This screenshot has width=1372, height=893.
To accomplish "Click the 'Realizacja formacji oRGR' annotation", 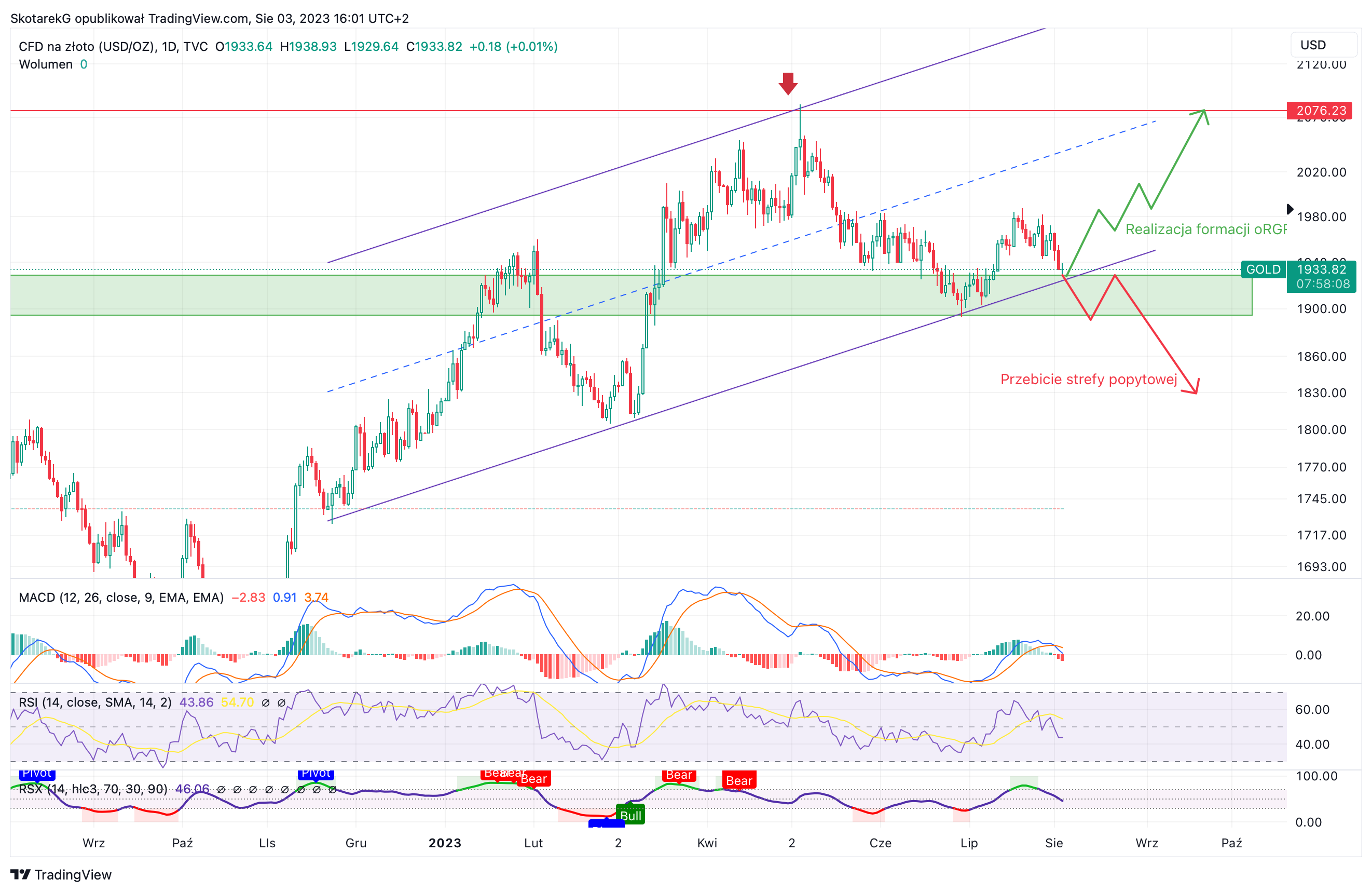I will click(1205, 229).
